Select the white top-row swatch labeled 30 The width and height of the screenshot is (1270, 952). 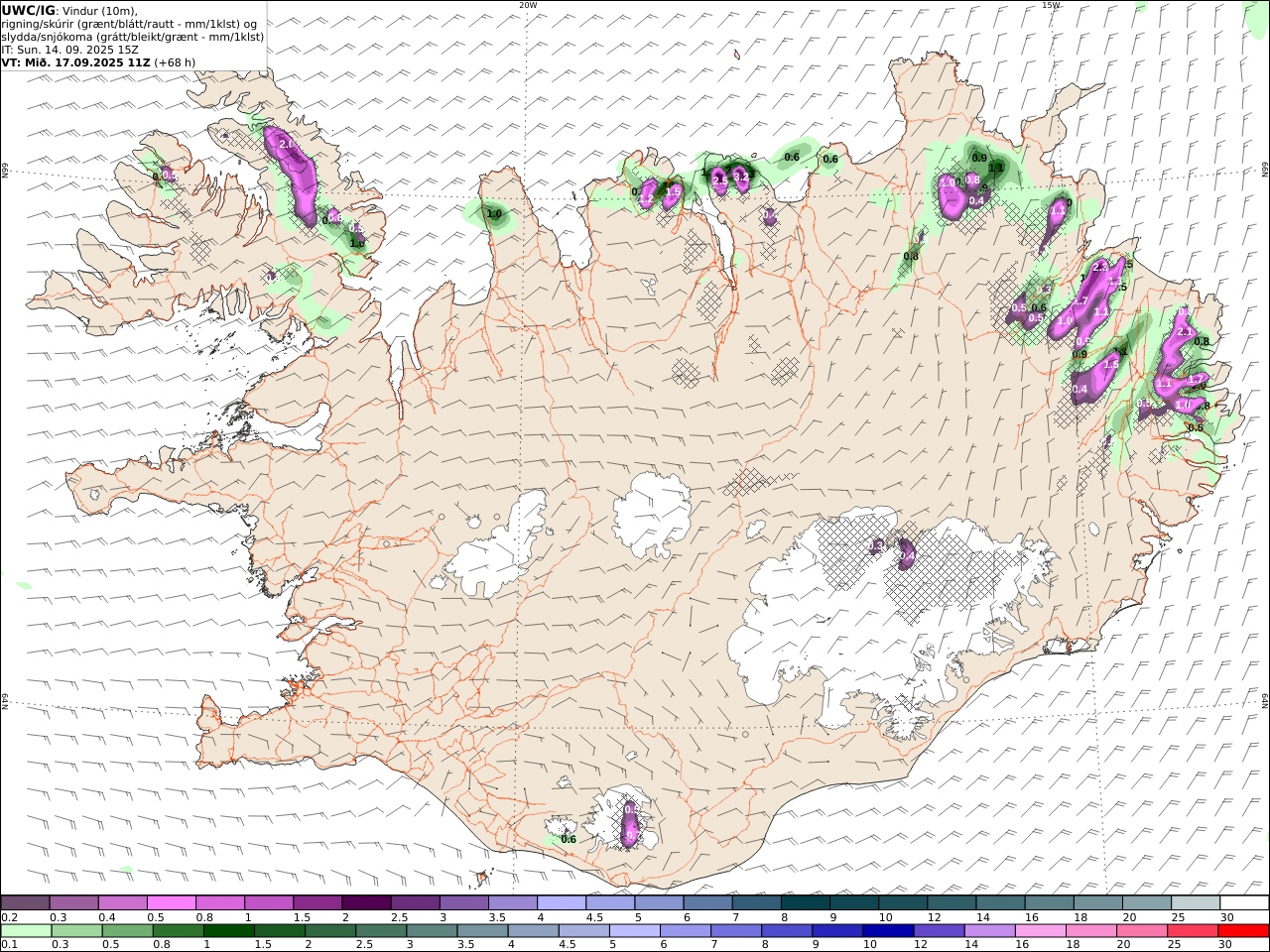pos(1244,902)
